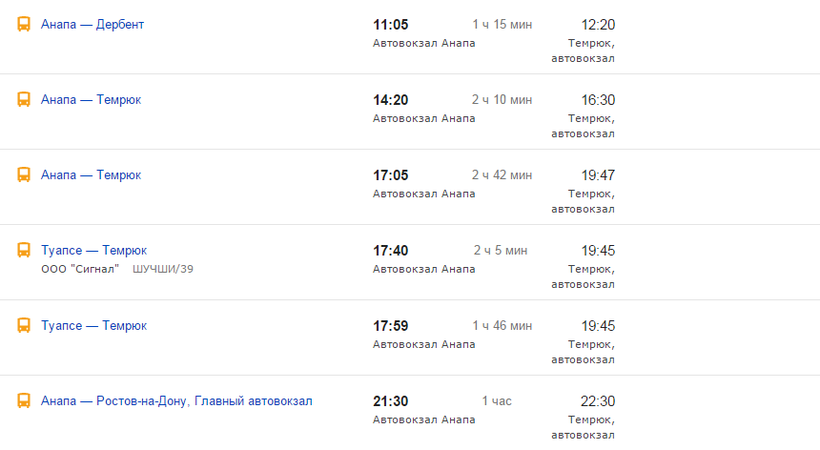Click the bus icon for the 17:59 Туапсе — Темрюк trip
820x450 pixels.
pos(24,326)
